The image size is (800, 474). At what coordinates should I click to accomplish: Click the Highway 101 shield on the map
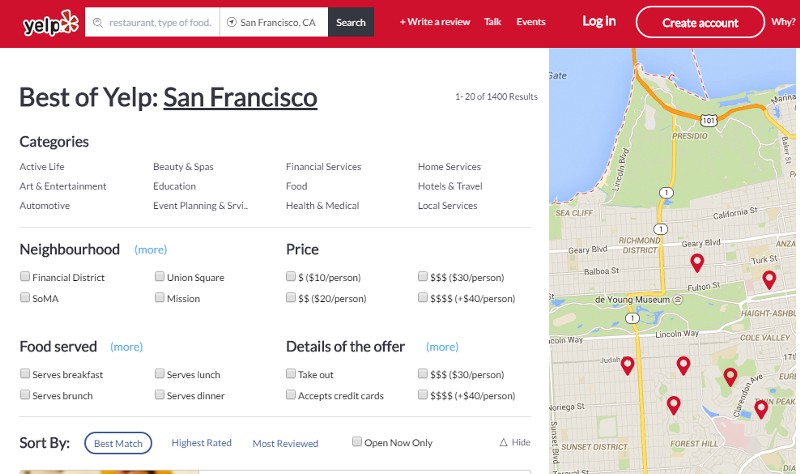click(708, 120)
